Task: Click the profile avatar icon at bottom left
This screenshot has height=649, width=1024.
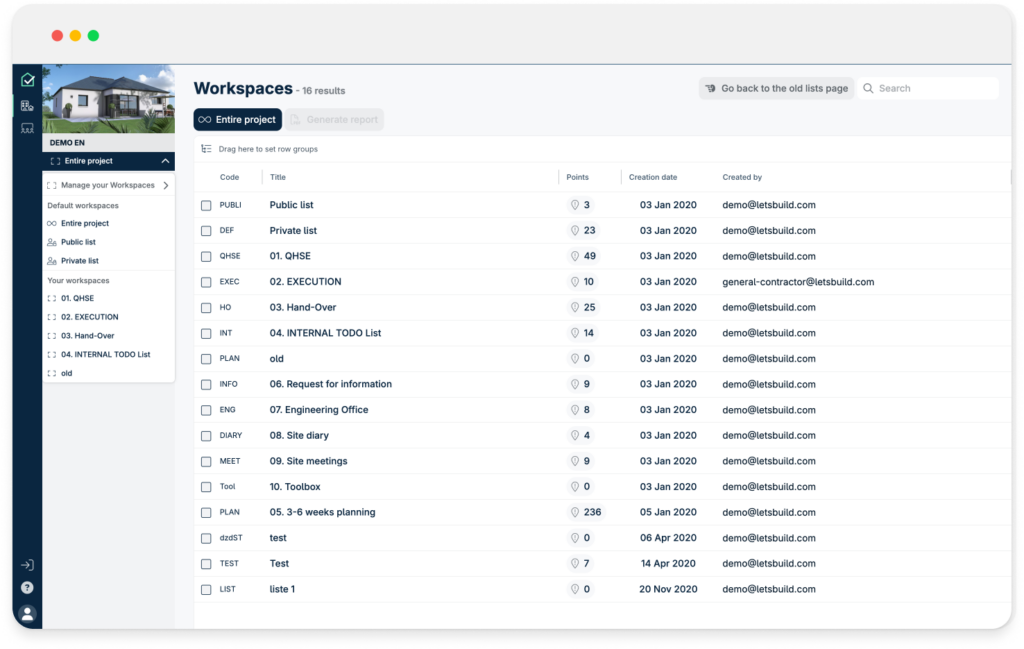Action: click(x=27, y=612)
